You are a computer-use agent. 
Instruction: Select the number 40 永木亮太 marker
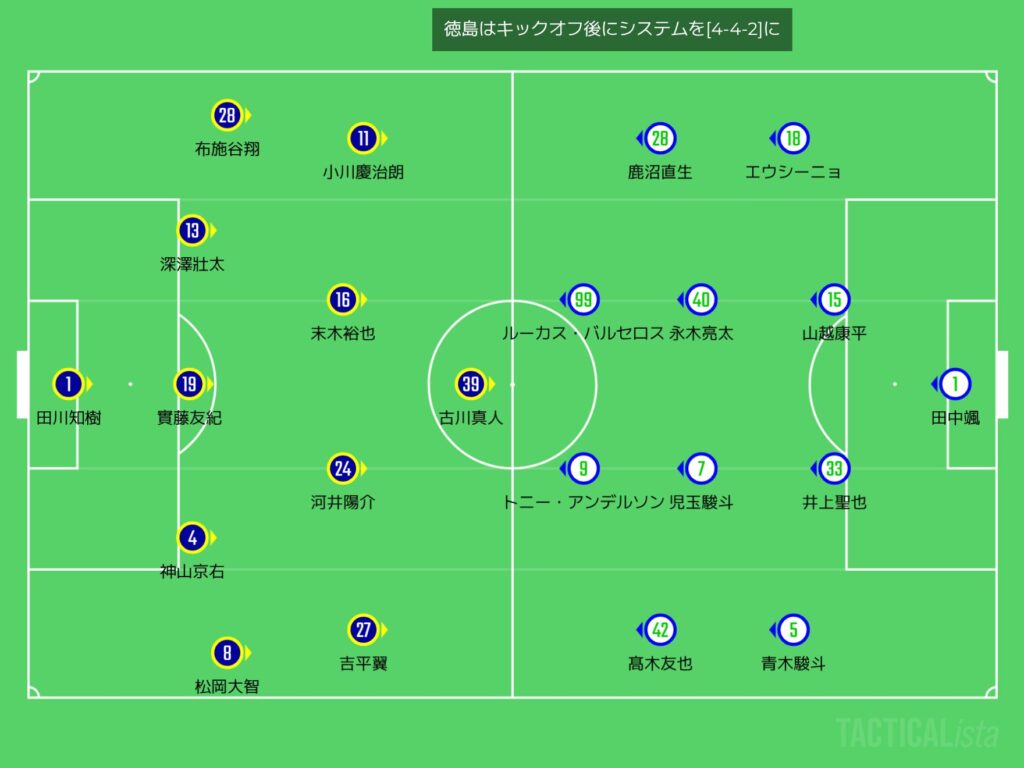click(x=701, y=299)
